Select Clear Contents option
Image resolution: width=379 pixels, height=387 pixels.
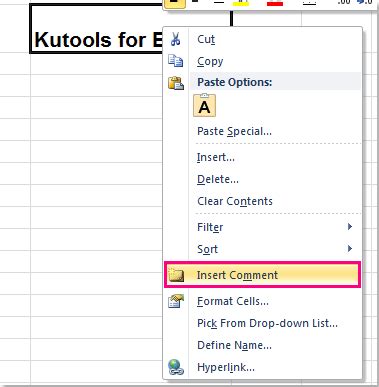tap(235, 201)
